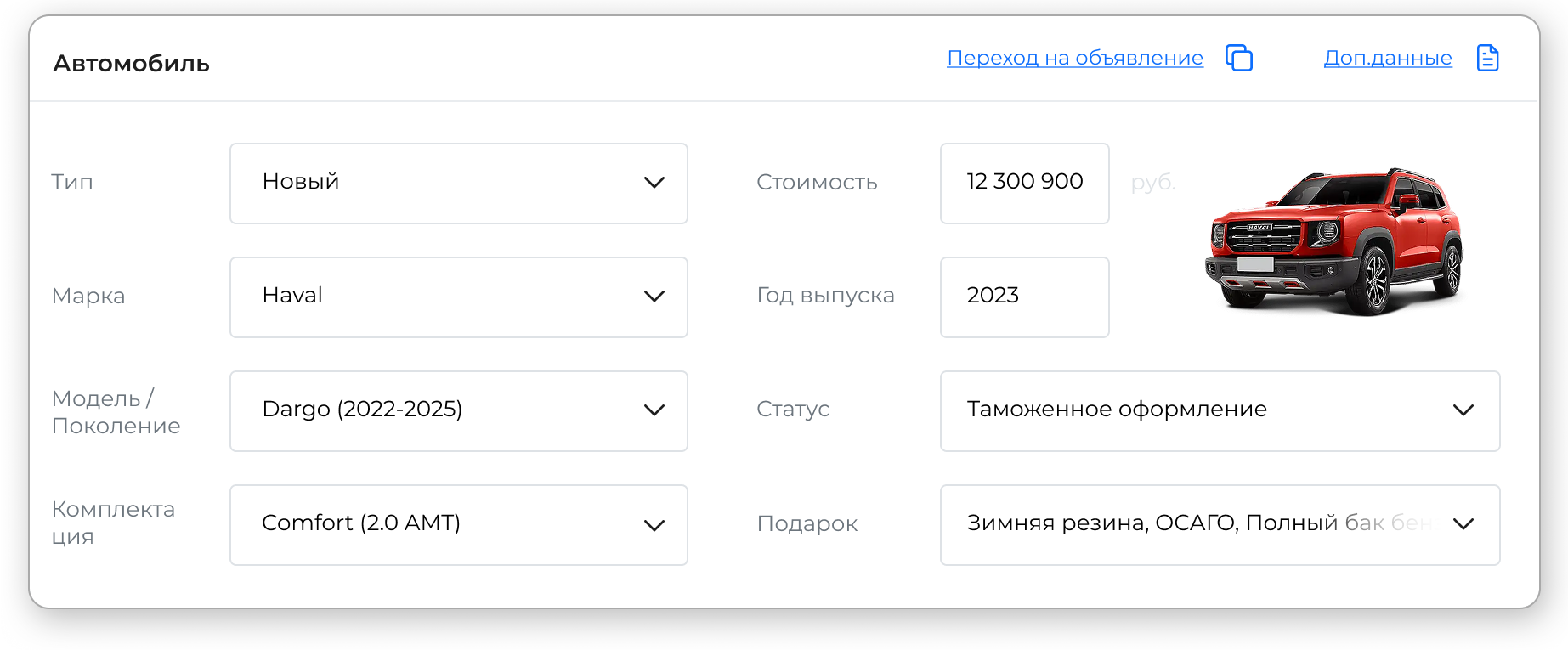This screenshot has height=650, width=1568.
Task: Click the red Haval car image
Action: pyautogui.click(x=1333, y=240)
